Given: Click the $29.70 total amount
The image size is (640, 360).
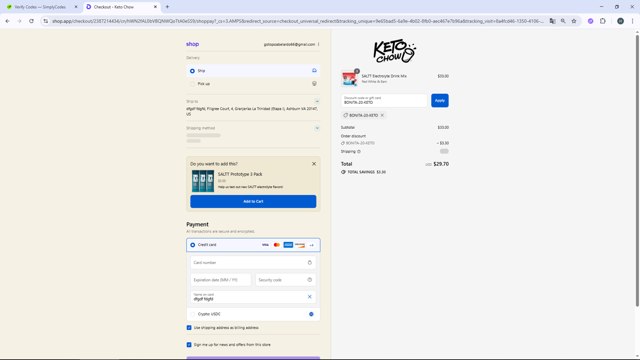Looking at the screenshot, I should 441,164.
